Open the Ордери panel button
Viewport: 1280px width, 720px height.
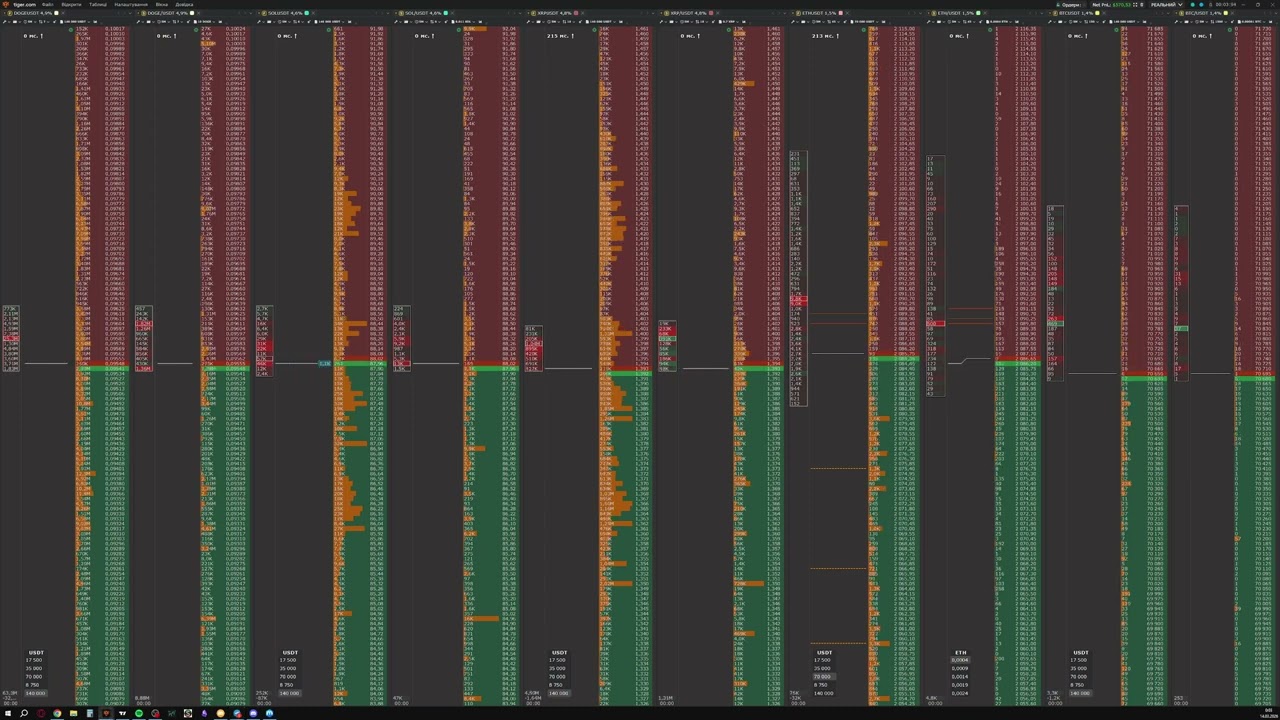(1071, 4)
